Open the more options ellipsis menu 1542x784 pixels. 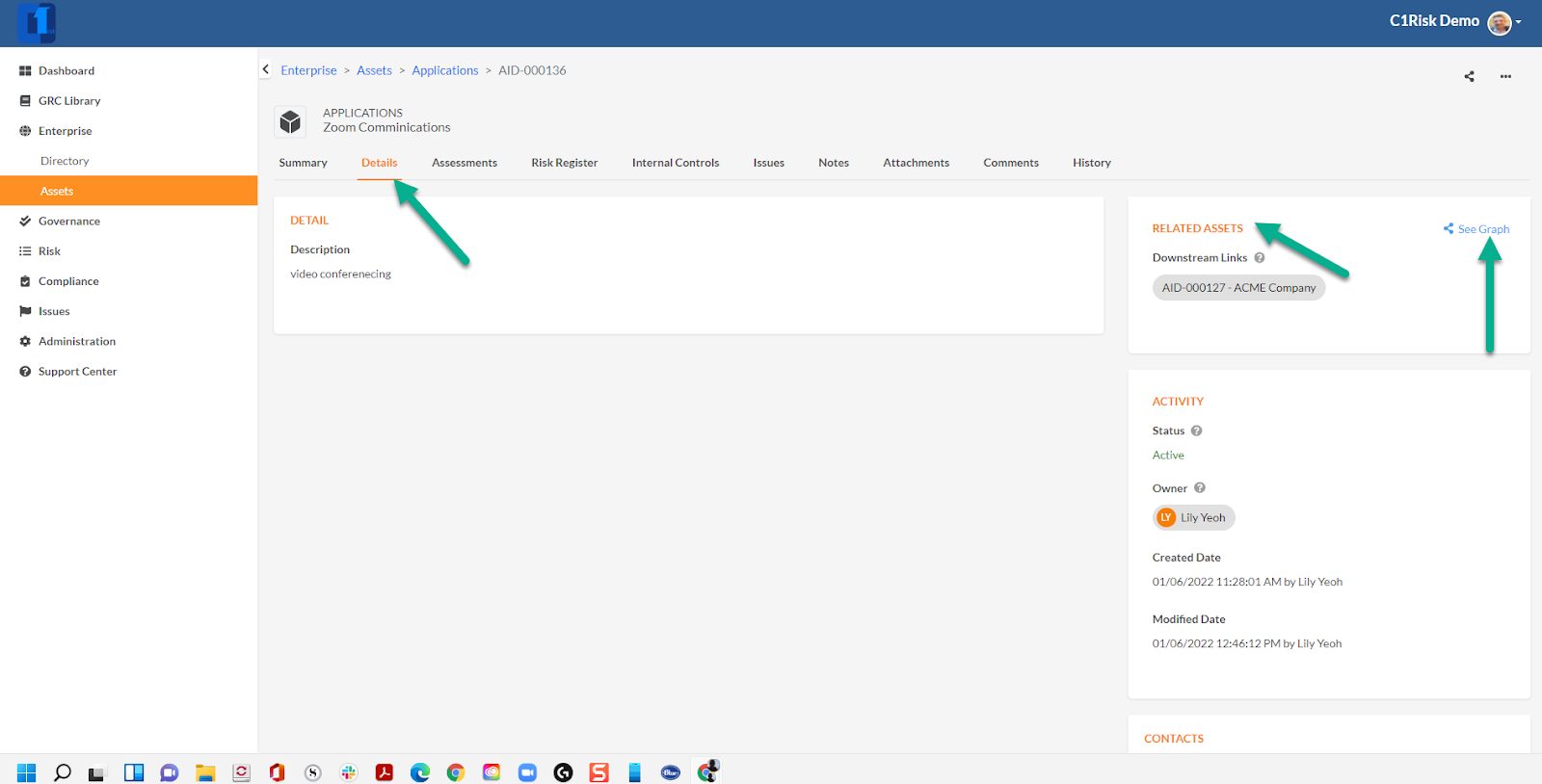coord(1505,76)
